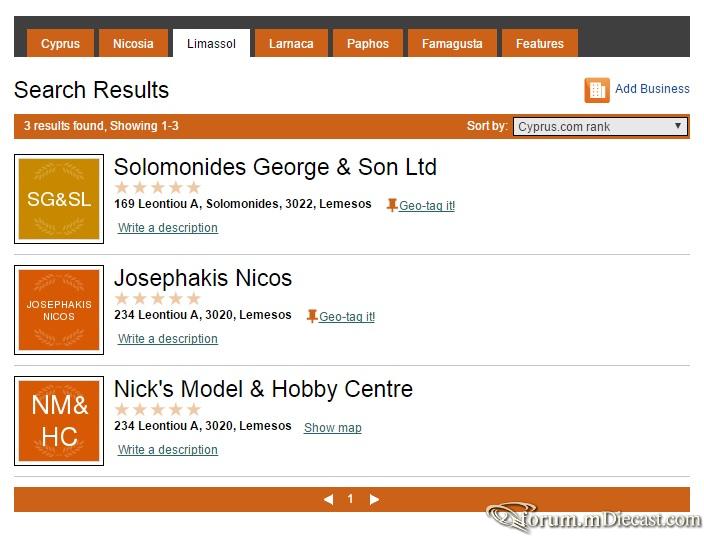Follow the Add Business link
The width and height of the screenshot is (704, 536).
652,89
